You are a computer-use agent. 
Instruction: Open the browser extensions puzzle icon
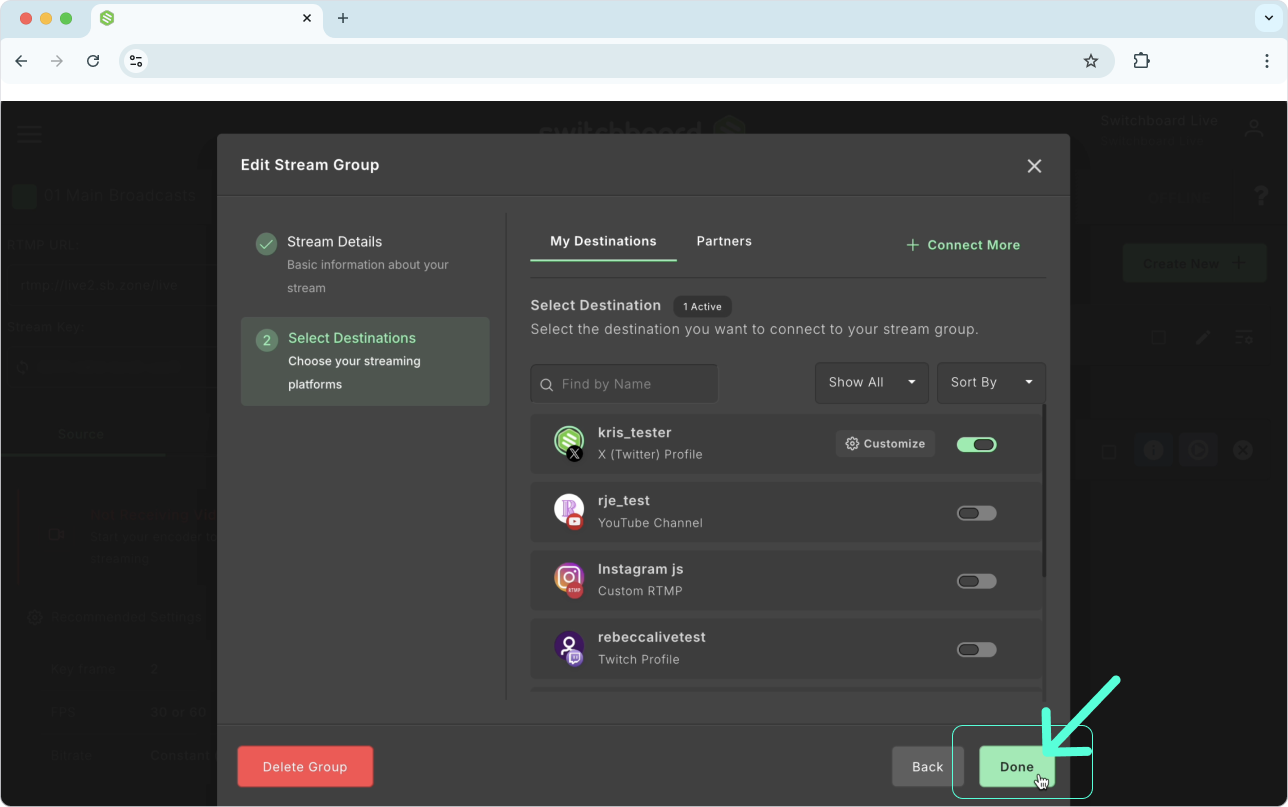click(x=1141, y=61)
